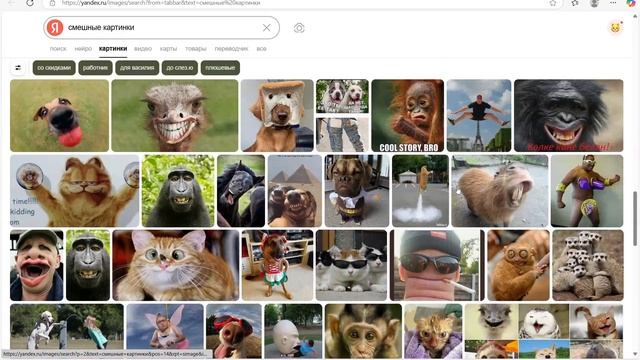
Task: Apply the 'плюшевые' suggestion chip
Action: pos(220,68)
